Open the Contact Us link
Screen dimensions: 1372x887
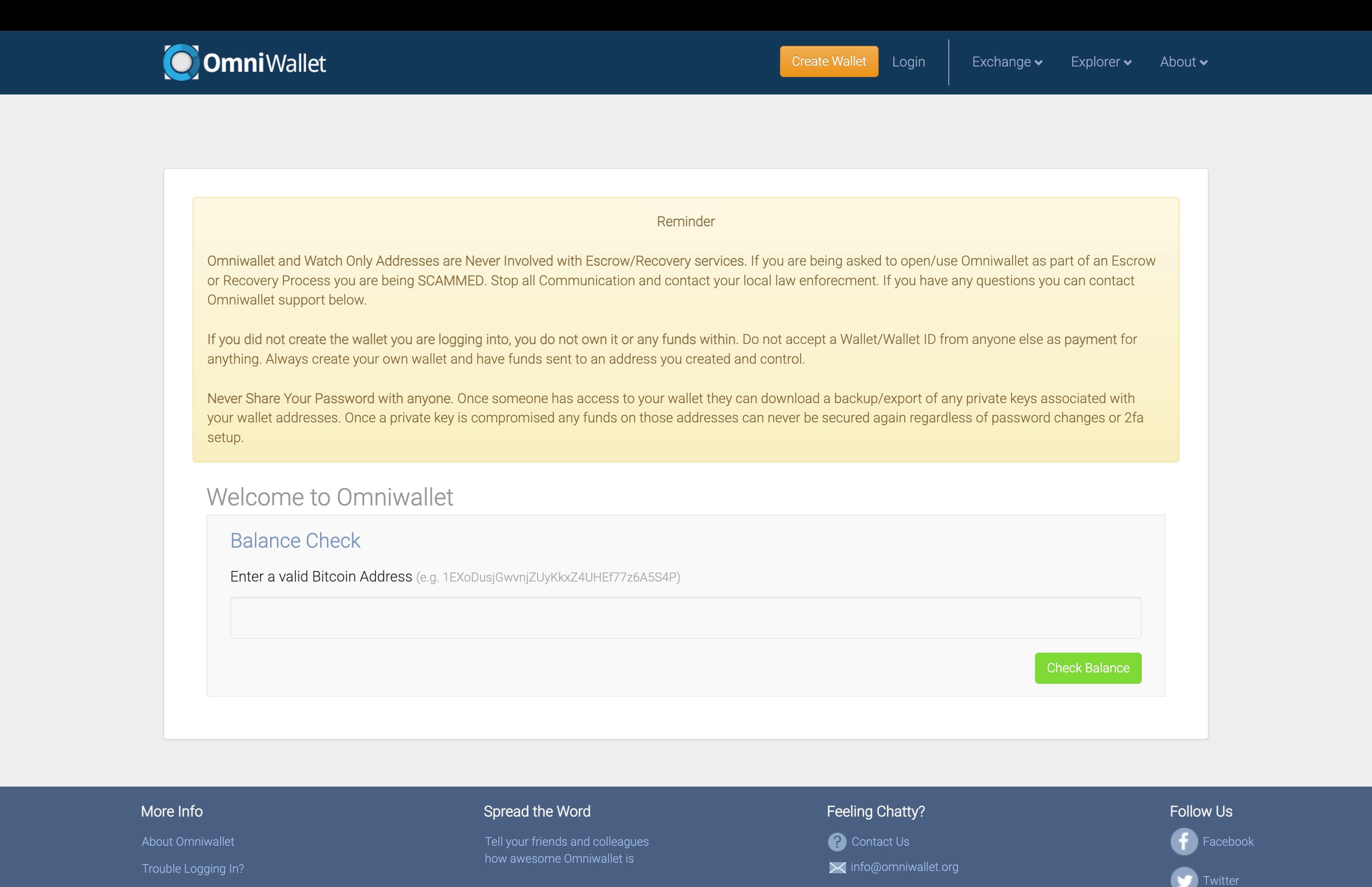pos(880,842)
